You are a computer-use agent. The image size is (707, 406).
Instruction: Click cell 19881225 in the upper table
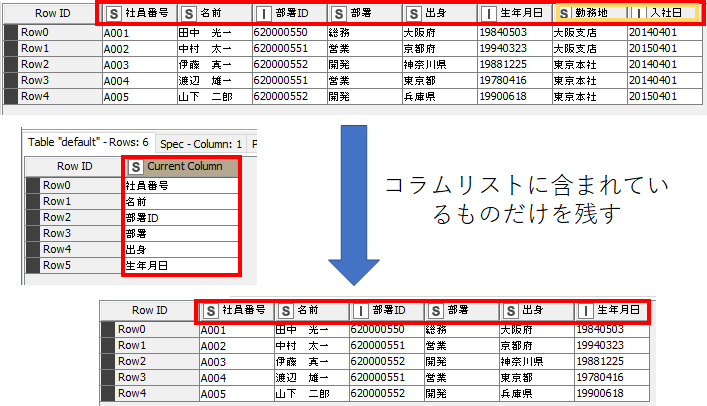pos(514,65)
